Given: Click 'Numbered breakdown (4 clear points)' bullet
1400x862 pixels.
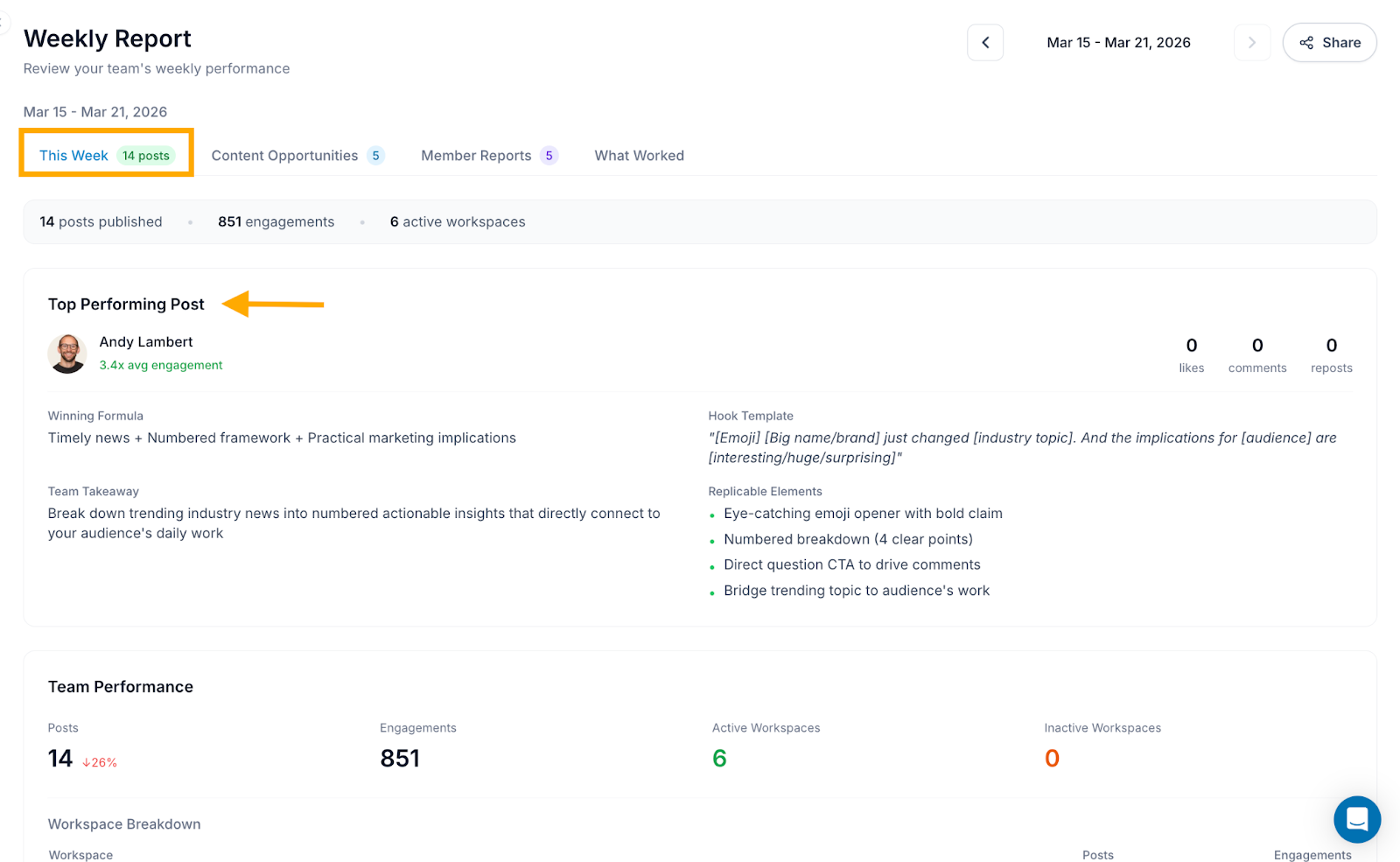Looking at the screenshot, I should click(x=848, y=539).
